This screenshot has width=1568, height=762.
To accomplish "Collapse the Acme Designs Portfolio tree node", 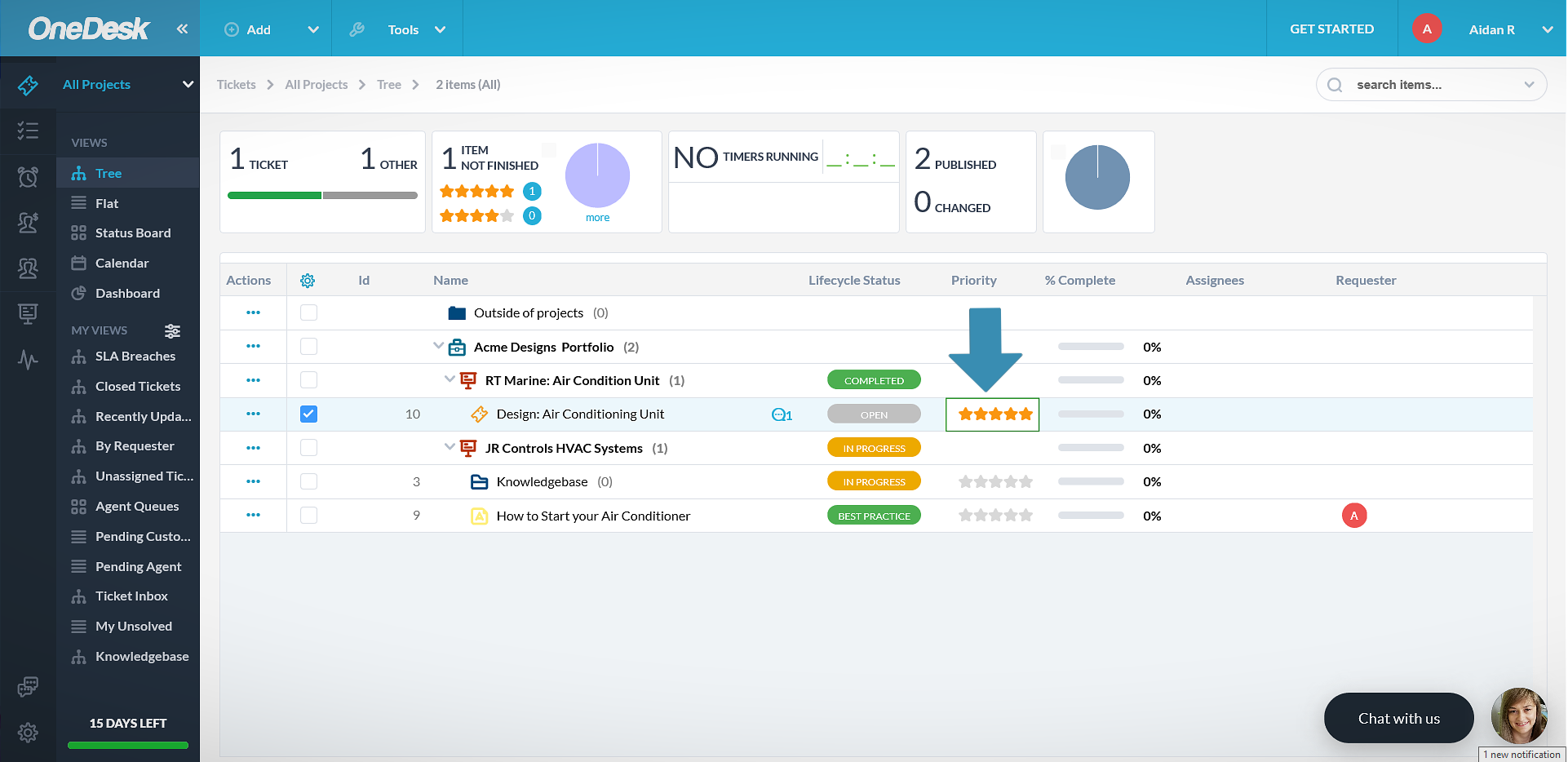I will 439,346.
